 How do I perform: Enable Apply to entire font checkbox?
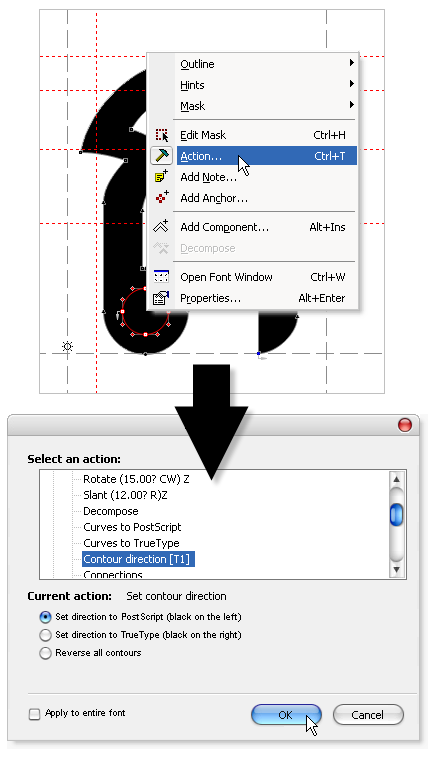click(x=34, y=714)
